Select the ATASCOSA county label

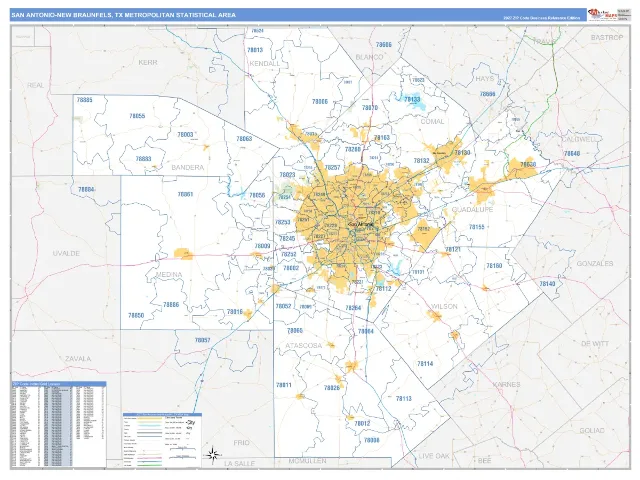(x=304, y=346)
